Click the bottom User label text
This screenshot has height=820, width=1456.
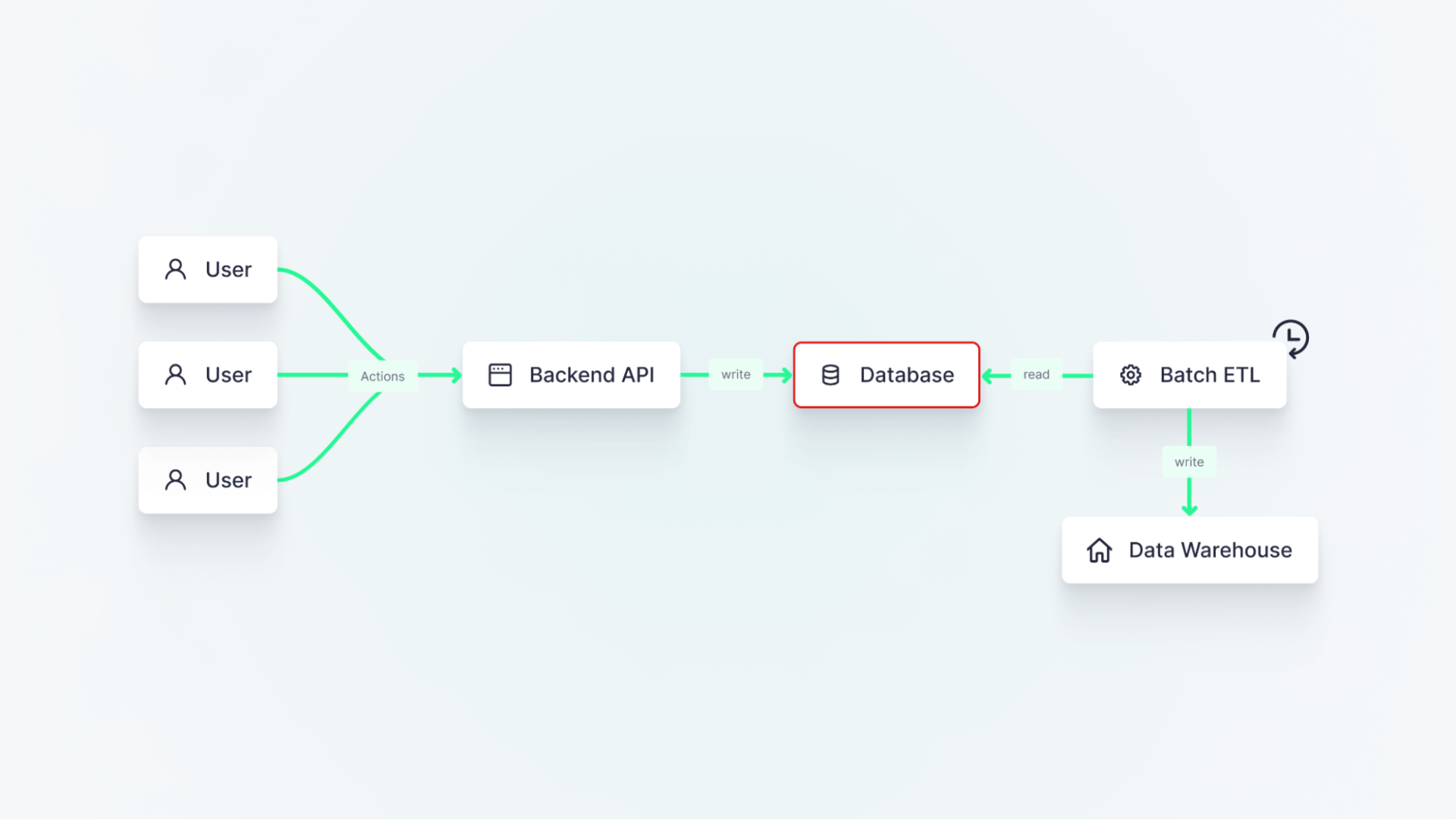click(x=228, y=480)
